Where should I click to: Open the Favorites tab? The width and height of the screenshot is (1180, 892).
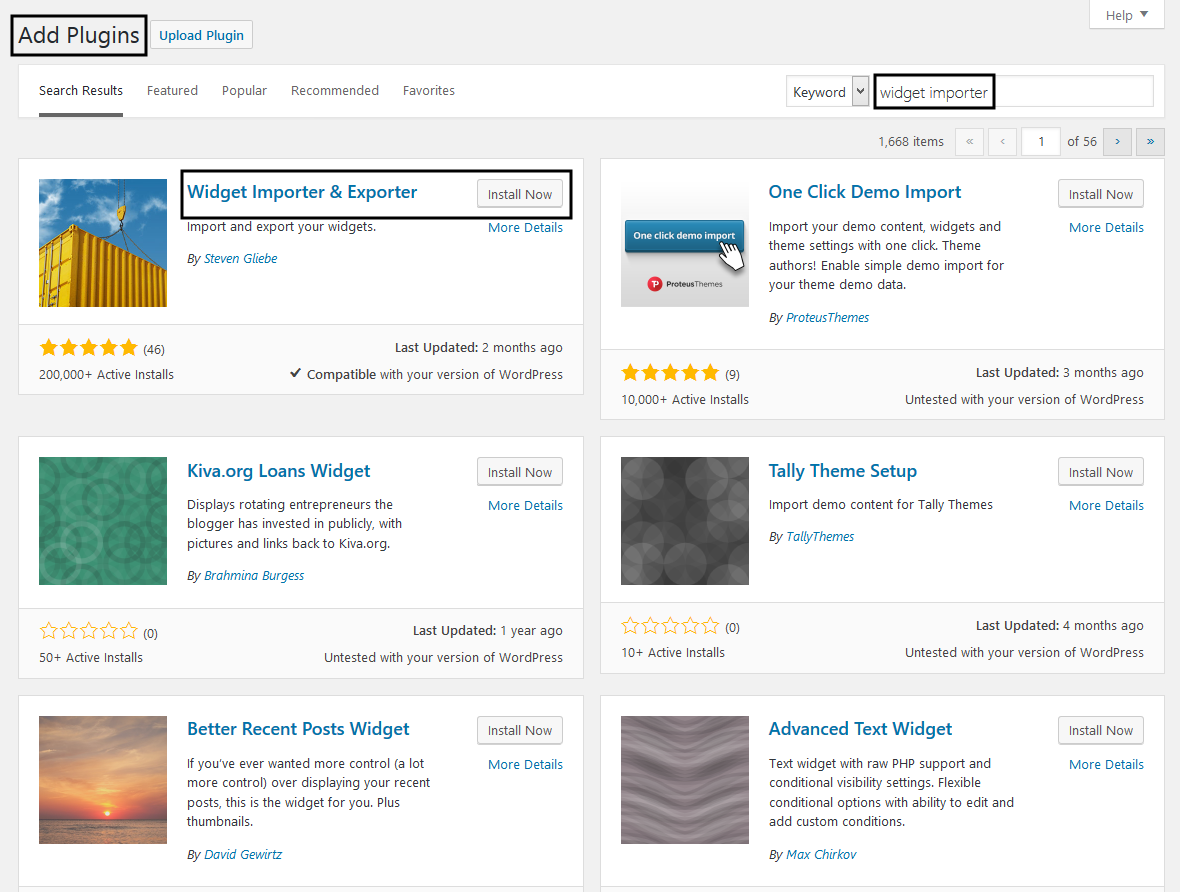[428, 91]
